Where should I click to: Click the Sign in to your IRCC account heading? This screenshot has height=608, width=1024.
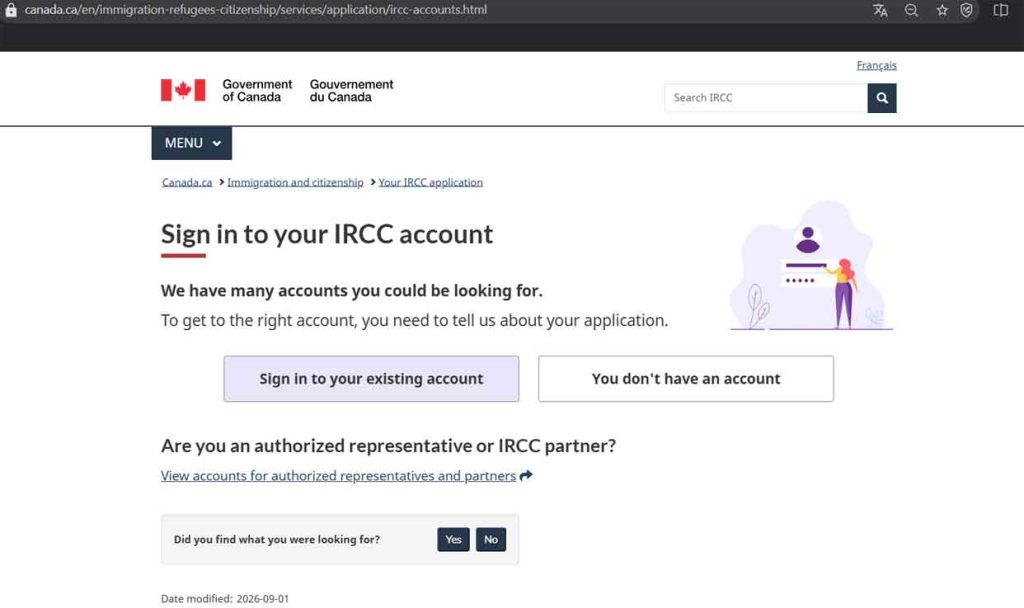[x=327, y=234]
